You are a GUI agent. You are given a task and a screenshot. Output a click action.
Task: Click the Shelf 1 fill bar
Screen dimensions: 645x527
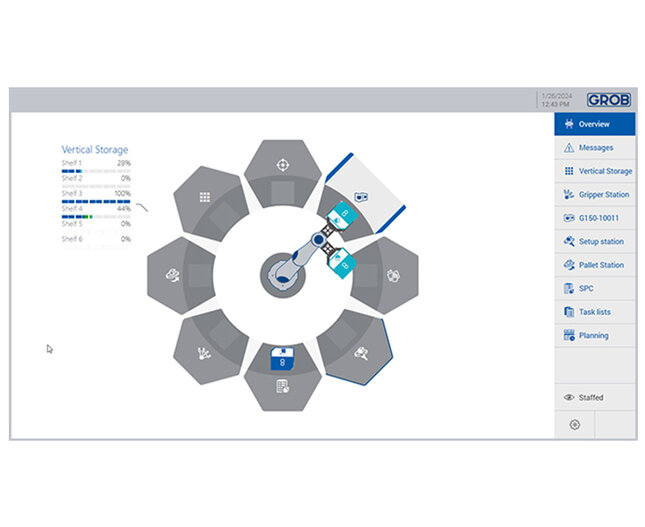(96, 171)
